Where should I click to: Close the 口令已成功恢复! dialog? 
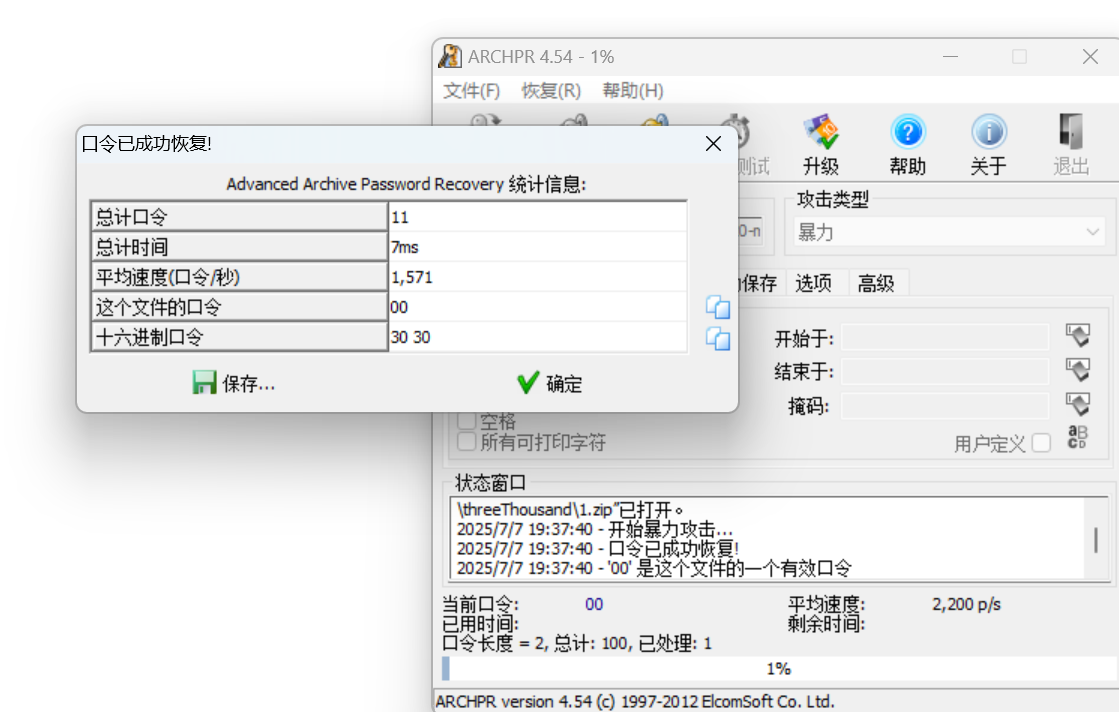coord(713,144)
